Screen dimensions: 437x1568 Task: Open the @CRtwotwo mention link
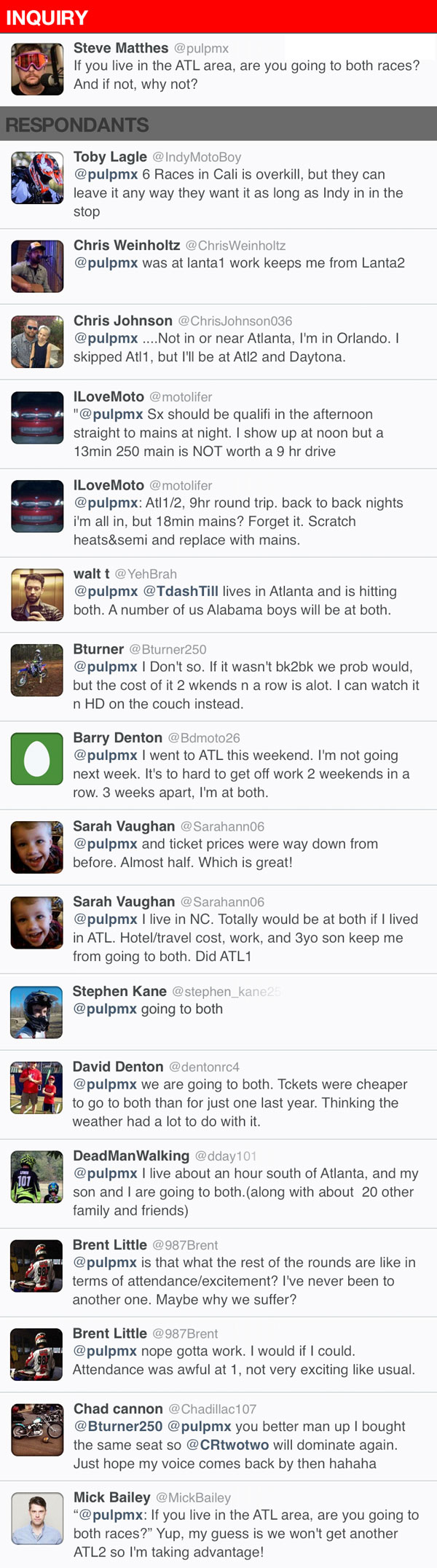228,1445
